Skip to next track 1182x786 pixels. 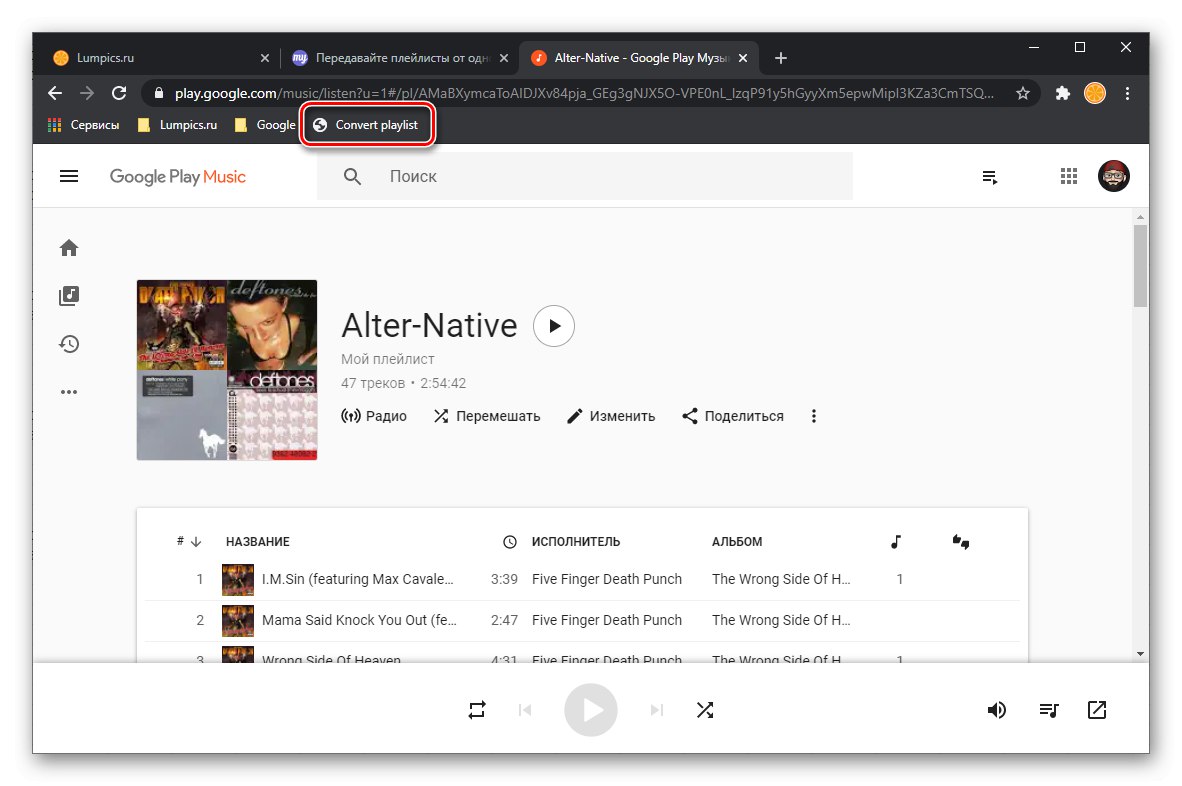[x=657, y=710]
